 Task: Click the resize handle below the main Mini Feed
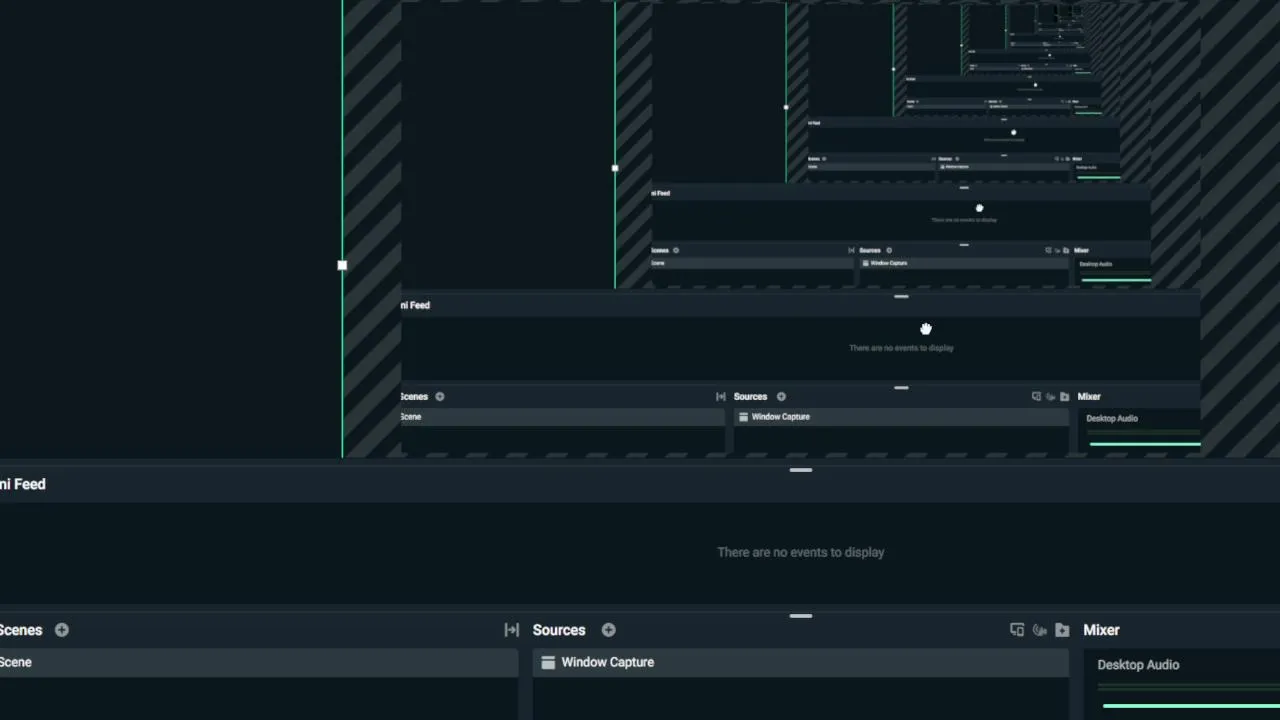point(801,616)
